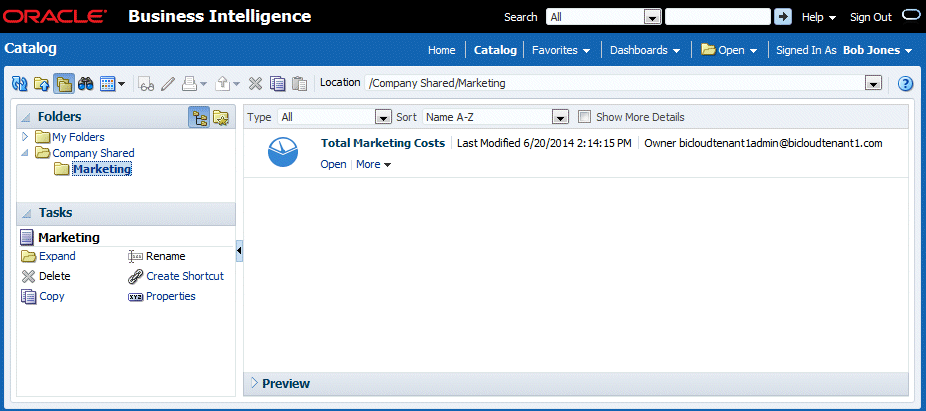The width and height of the screenshot is (926, 411).
Task: Open the Print dropdown arrow
Action: click(x=204, y=84)
